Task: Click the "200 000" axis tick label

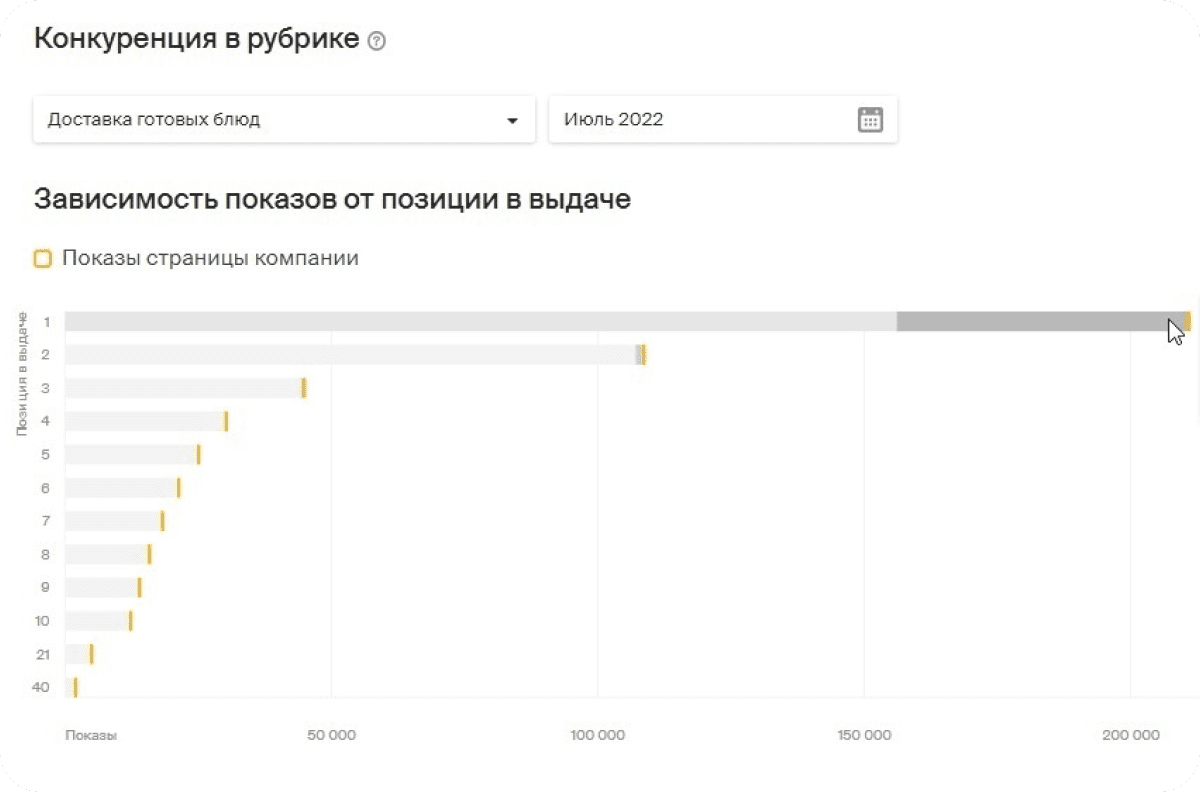Action: click(1129, 734)
